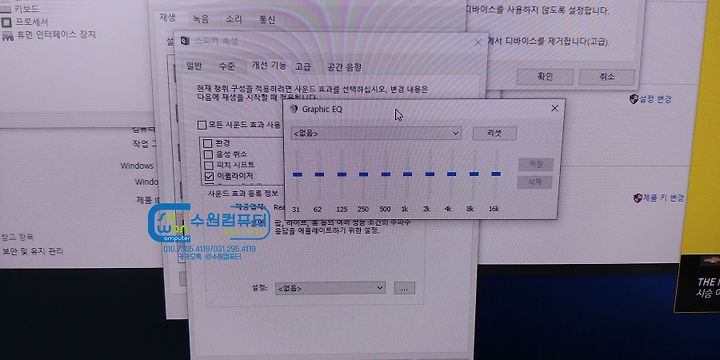Click the 62 Hz band slider
720x360 pixels.
point(319,174)
